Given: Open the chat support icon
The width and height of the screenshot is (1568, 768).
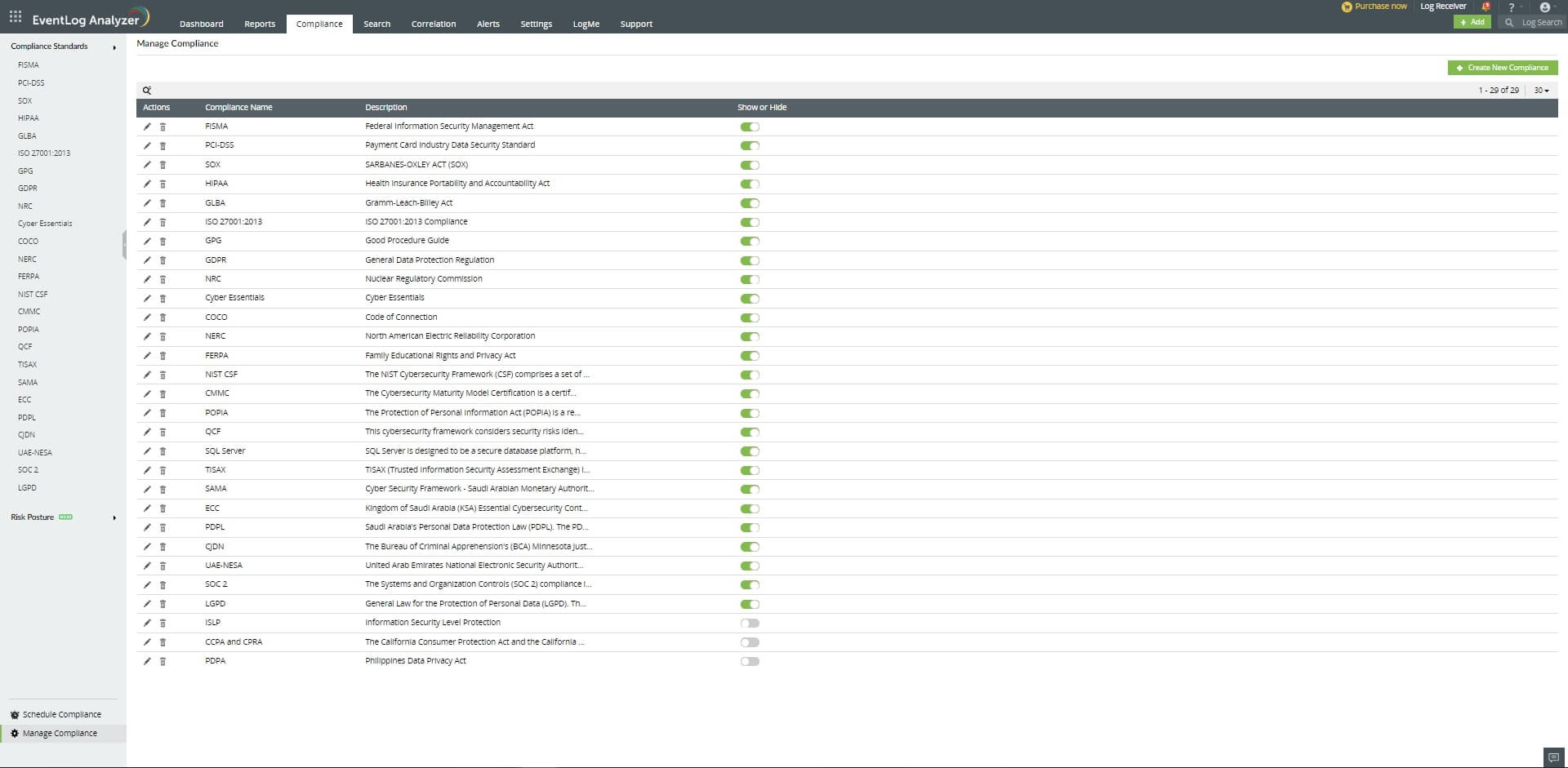Looking at the screenshot, I should (1553, 757).
